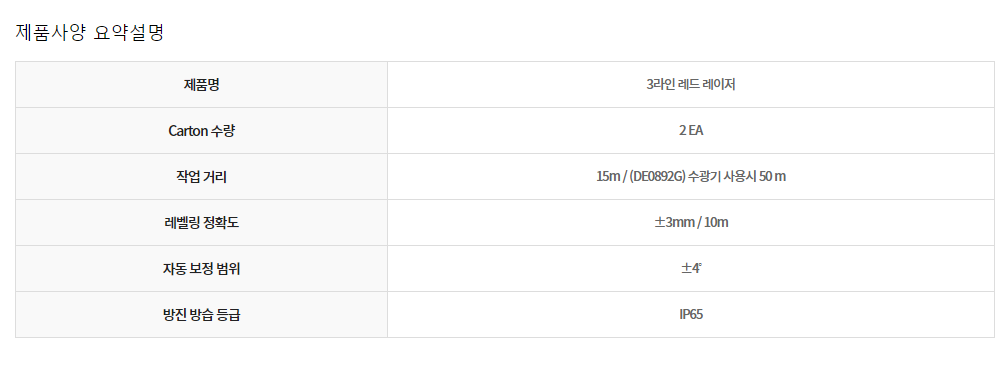
Task: Select the 자동 보정 범위 label cell
Action: coord(202,269)
